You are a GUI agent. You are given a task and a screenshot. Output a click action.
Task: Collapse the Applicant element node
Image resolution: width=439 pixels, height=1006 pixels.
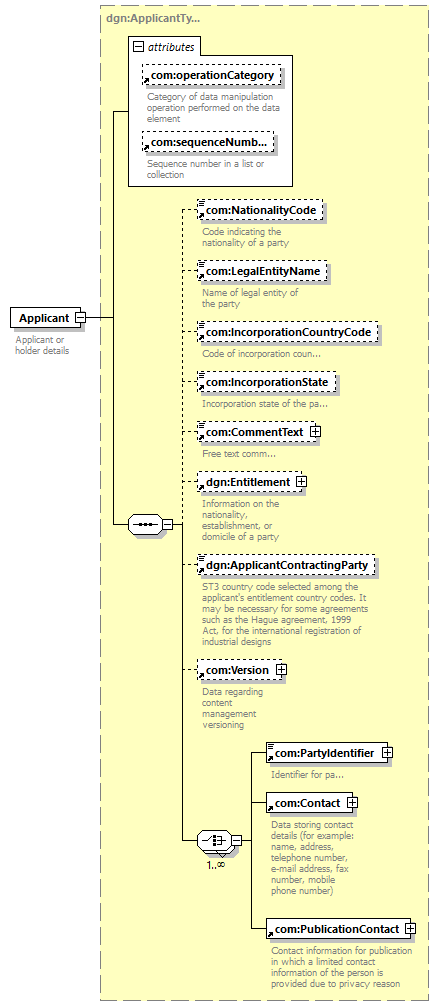[x=81, y=318]
